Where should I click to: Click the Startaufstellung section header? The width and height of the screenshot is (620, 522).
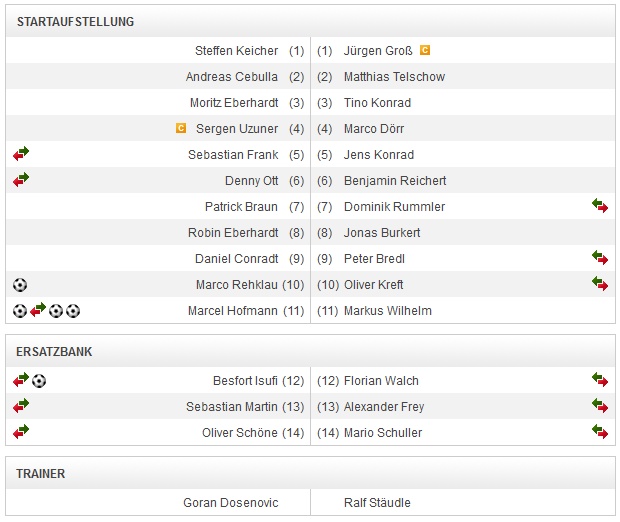75,22
